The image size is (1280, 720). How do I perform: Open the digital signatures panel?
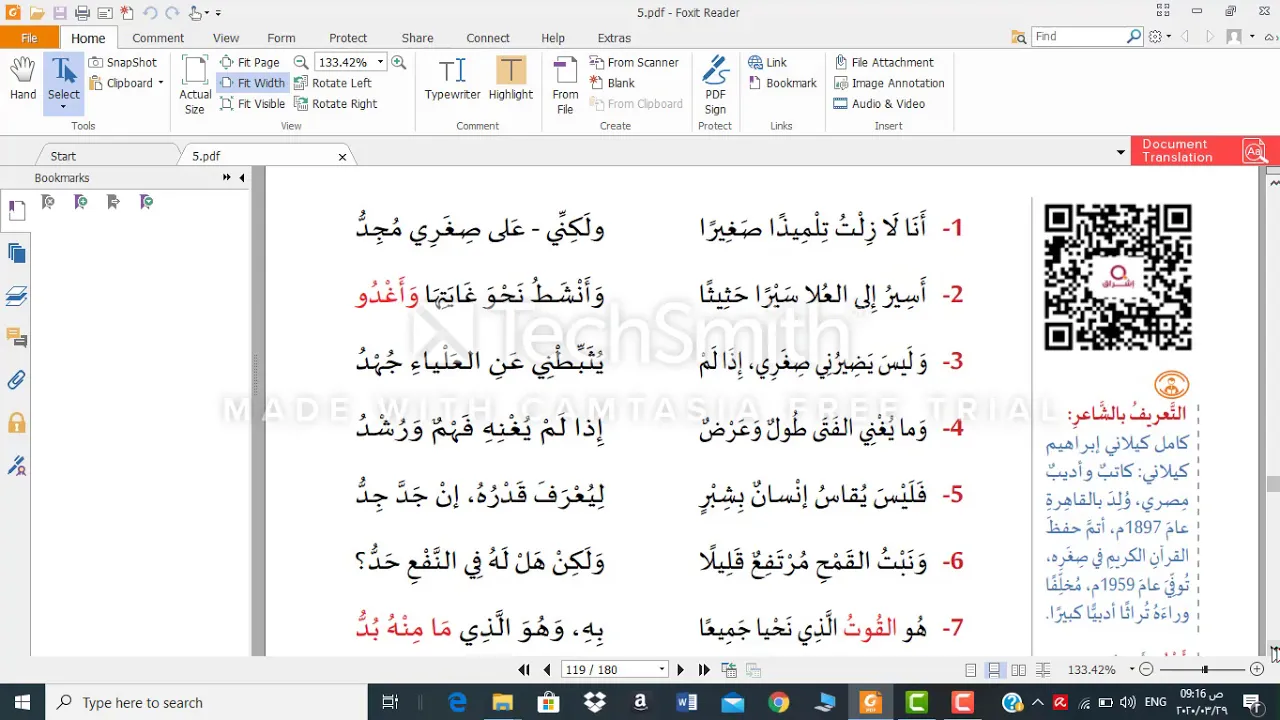click(16, 465)
